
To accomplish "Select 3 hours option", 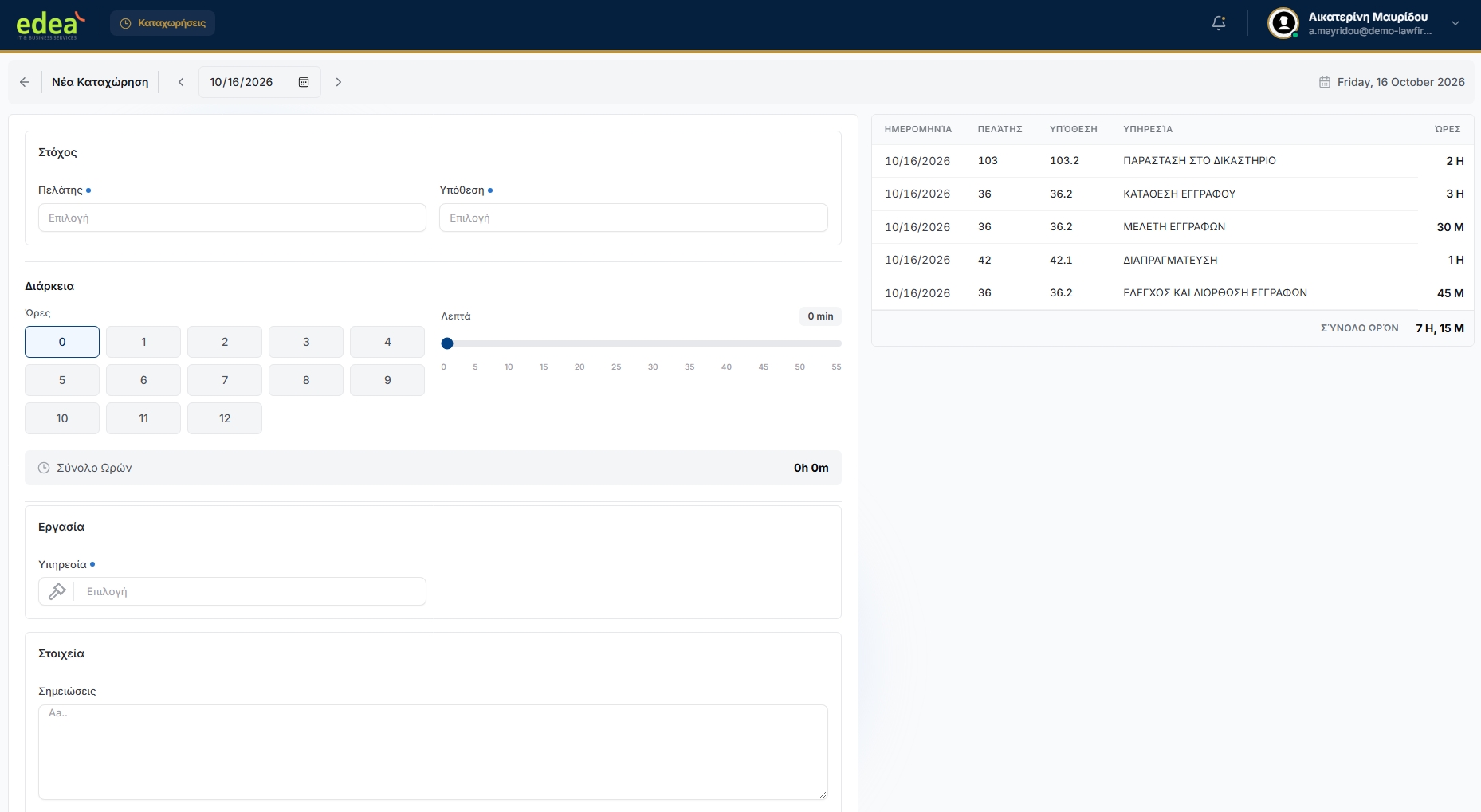I will tap(306, 342).
